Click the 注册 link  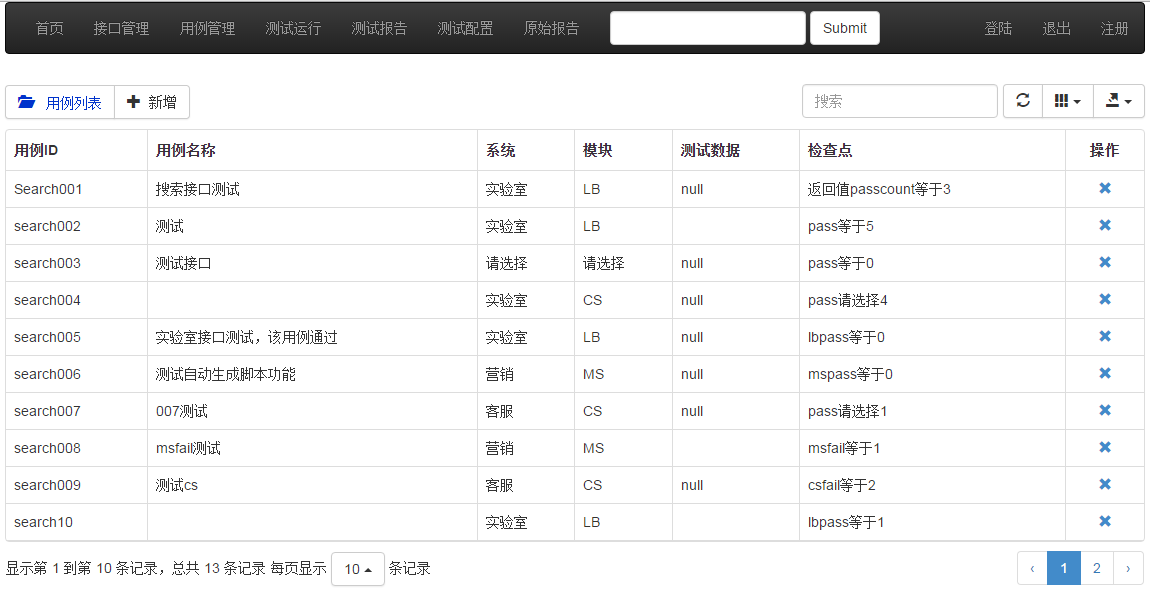coord(1114,29)
